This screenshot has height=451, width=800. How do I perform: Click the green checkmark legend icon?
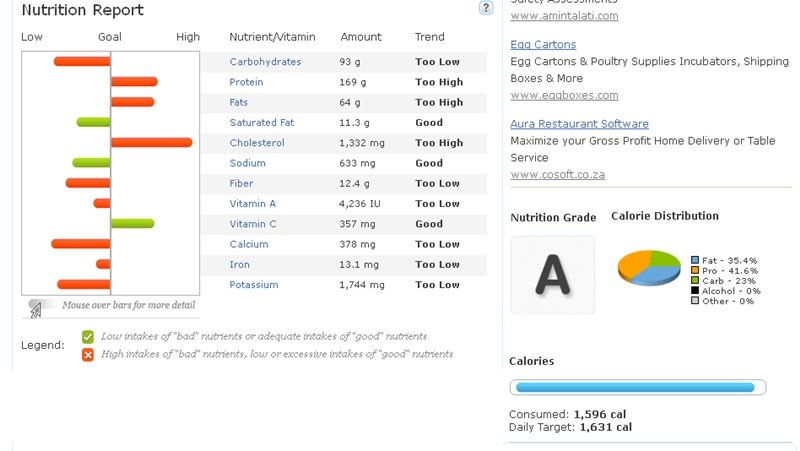coord(88,337)
